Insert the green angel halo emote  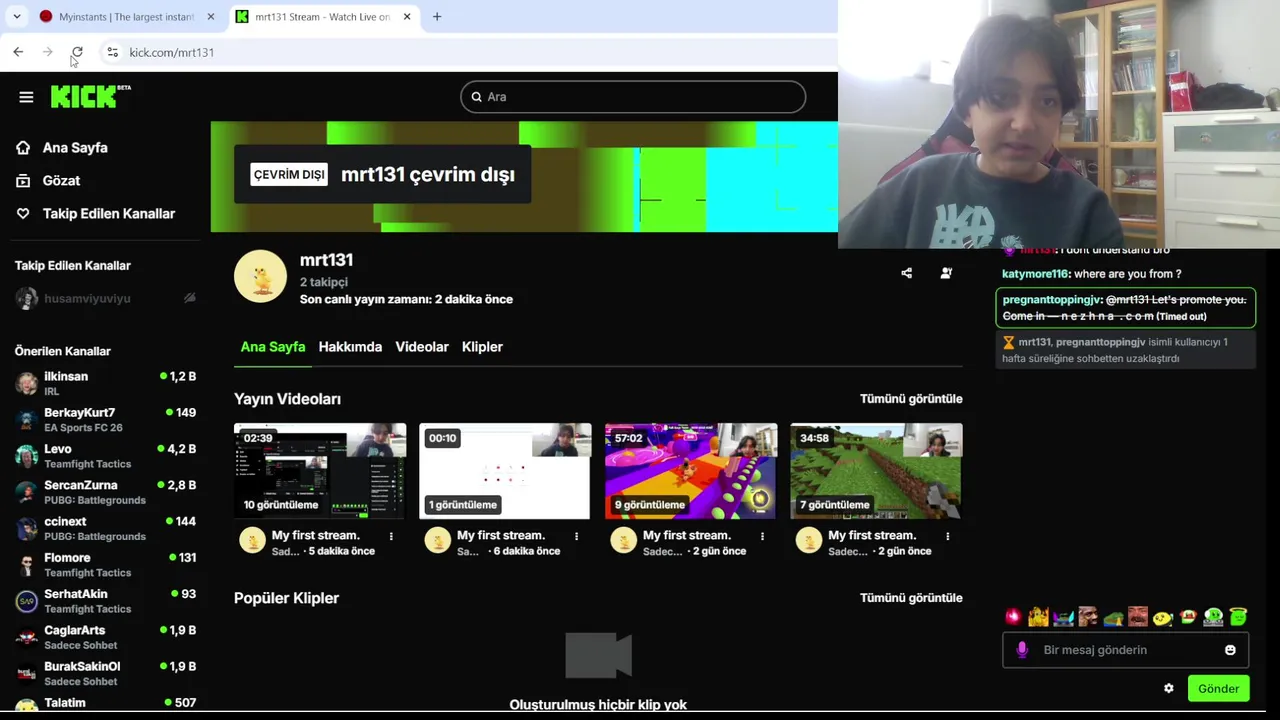(1238, 617)
